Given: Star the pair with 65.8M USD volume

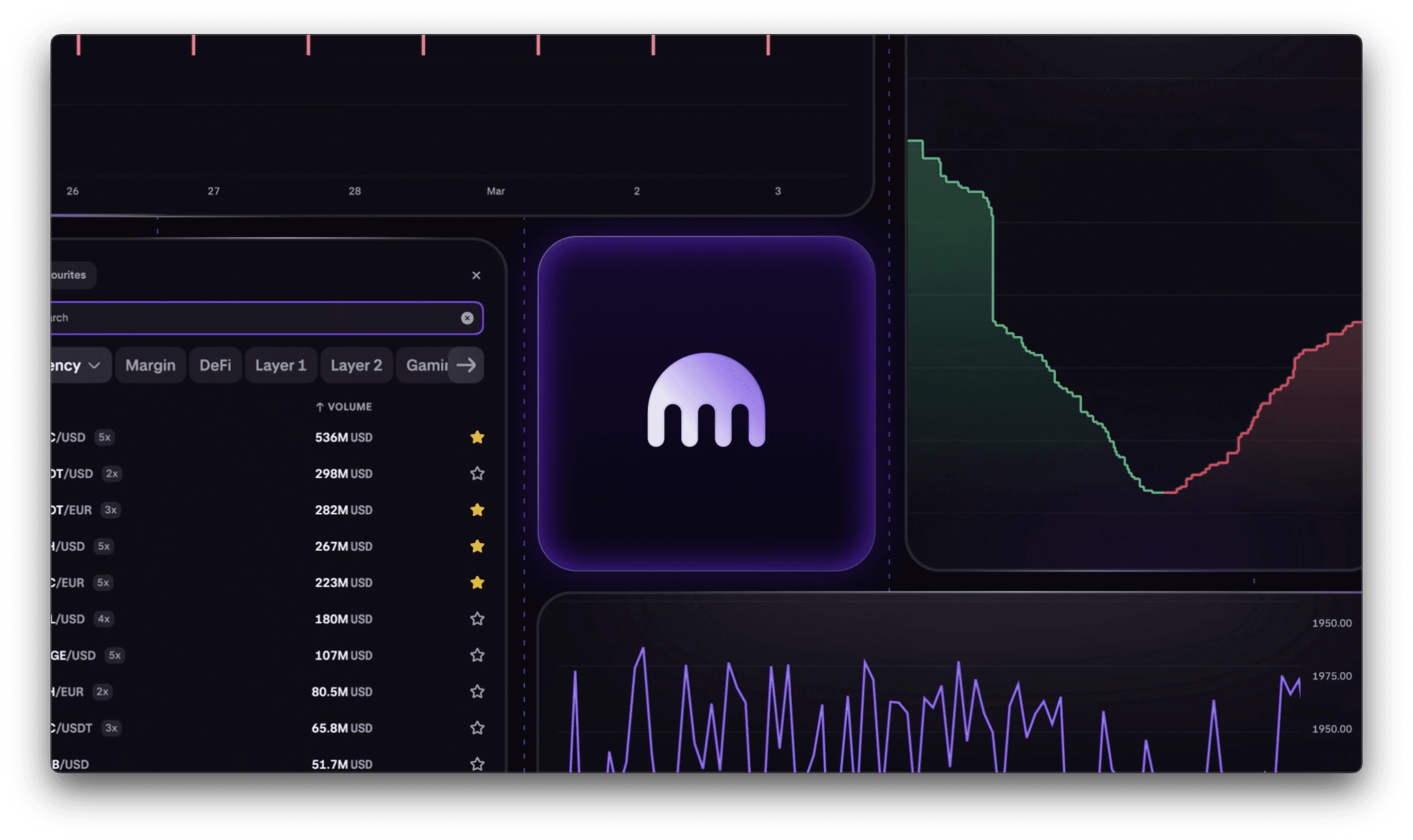Looking at the screenshot, I should 477,727.
